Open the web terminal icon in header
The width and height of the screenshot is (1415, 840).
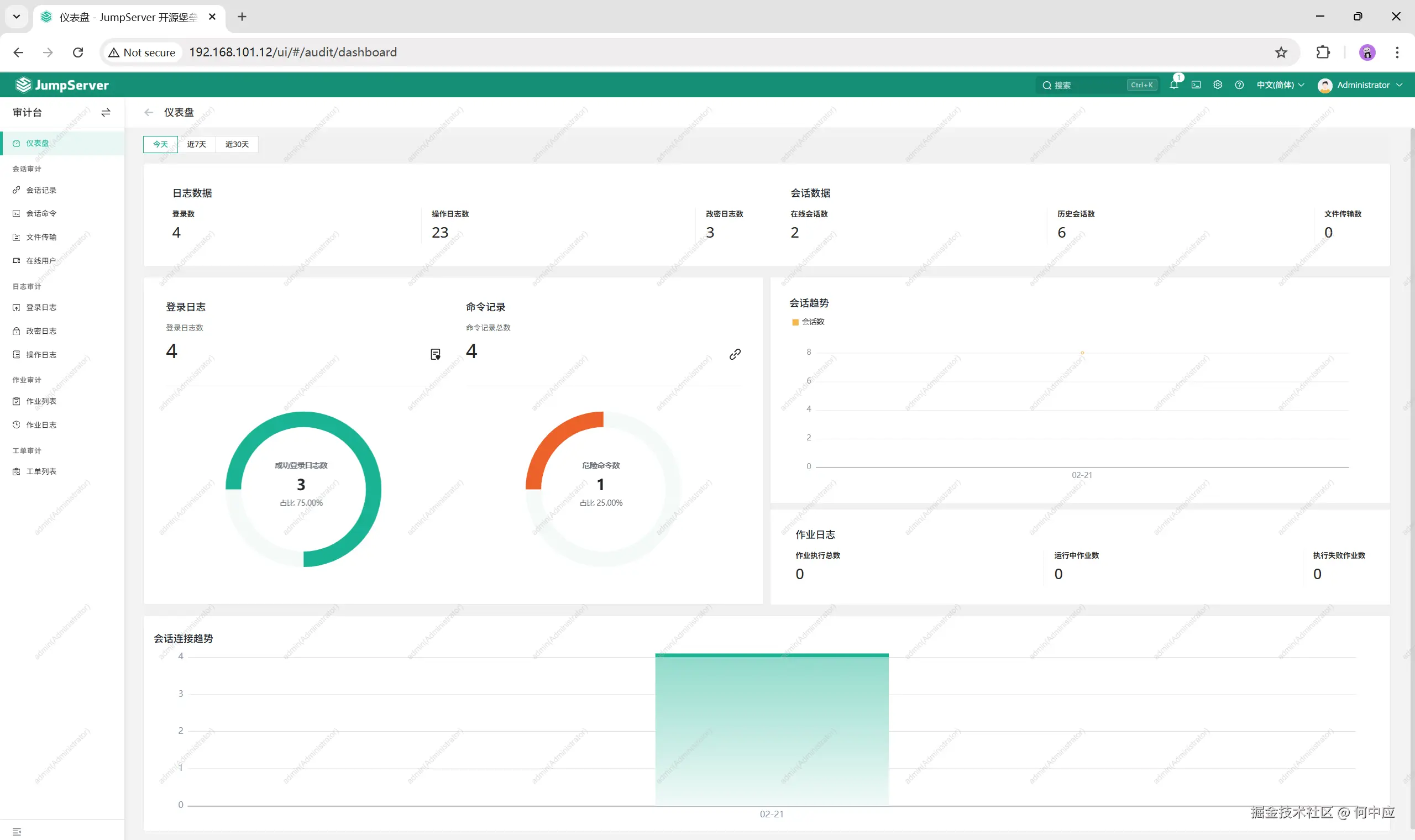click(1196, 85)
